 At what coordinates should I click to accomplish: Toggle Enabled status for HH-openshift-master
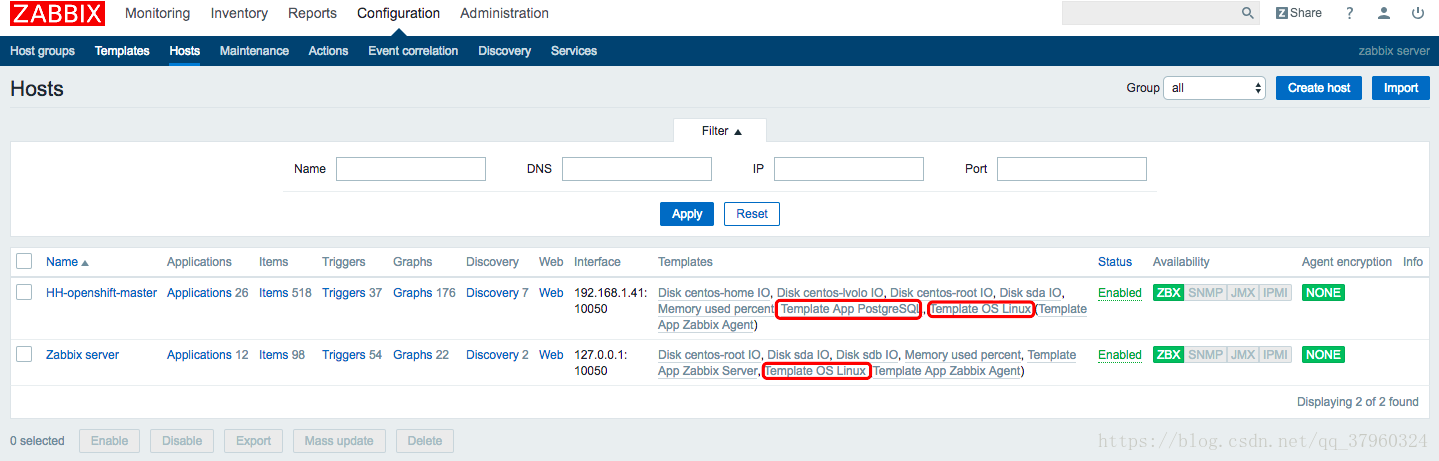click(x=1120, y=293)
